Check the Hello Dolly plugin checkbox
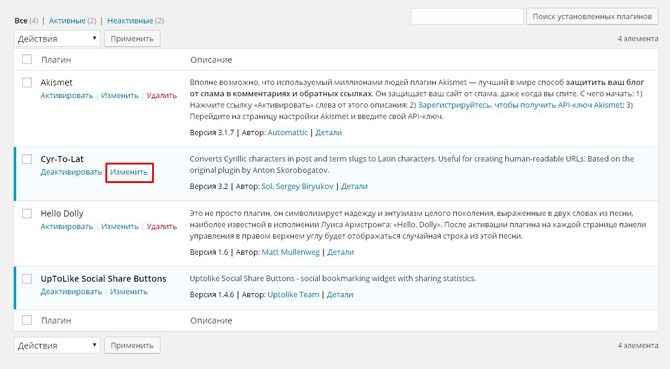This screenshot has height=369, width=670. coord(27,213)
